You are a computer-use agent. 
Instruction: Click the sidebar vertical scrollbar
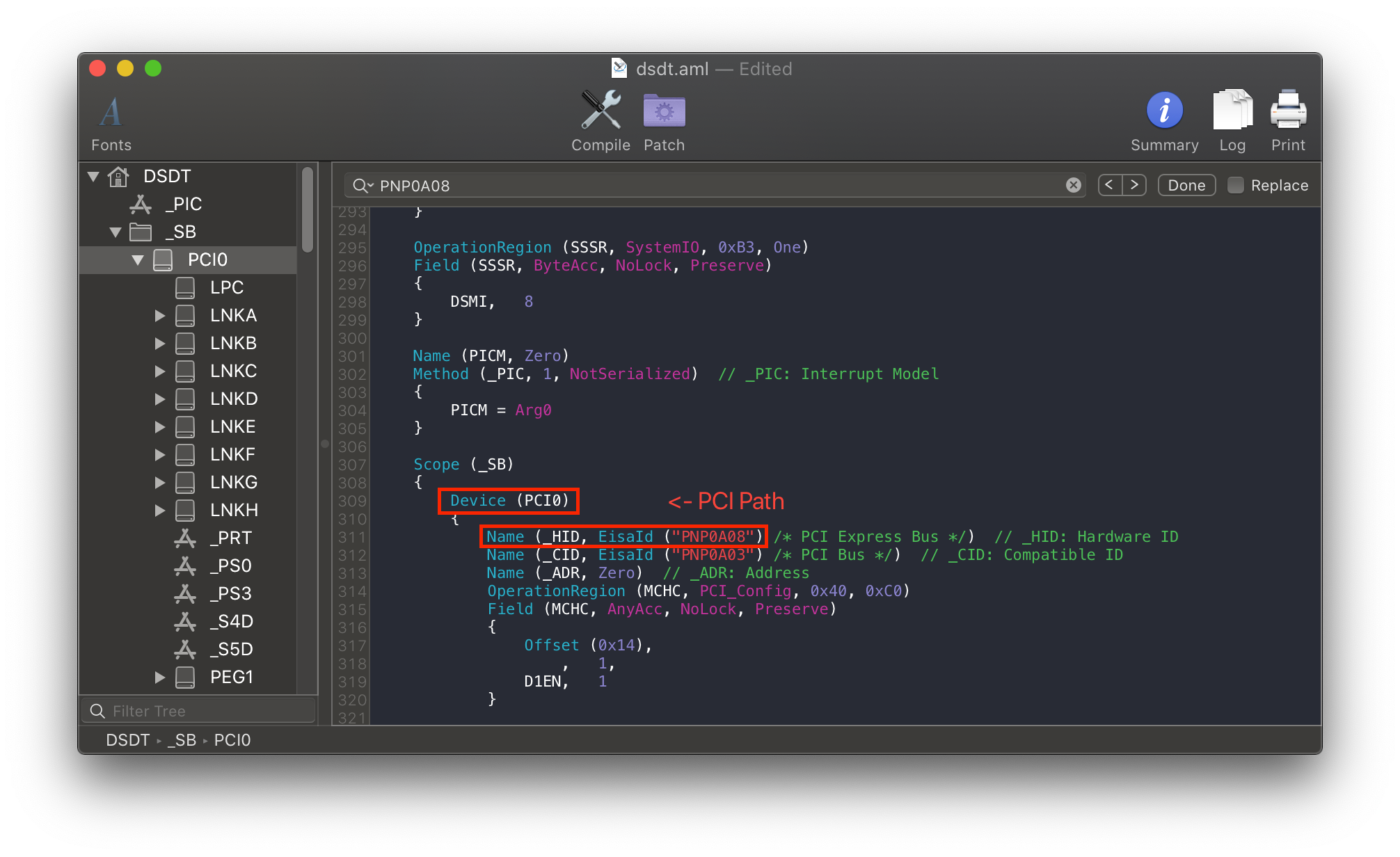pos(308,209)
